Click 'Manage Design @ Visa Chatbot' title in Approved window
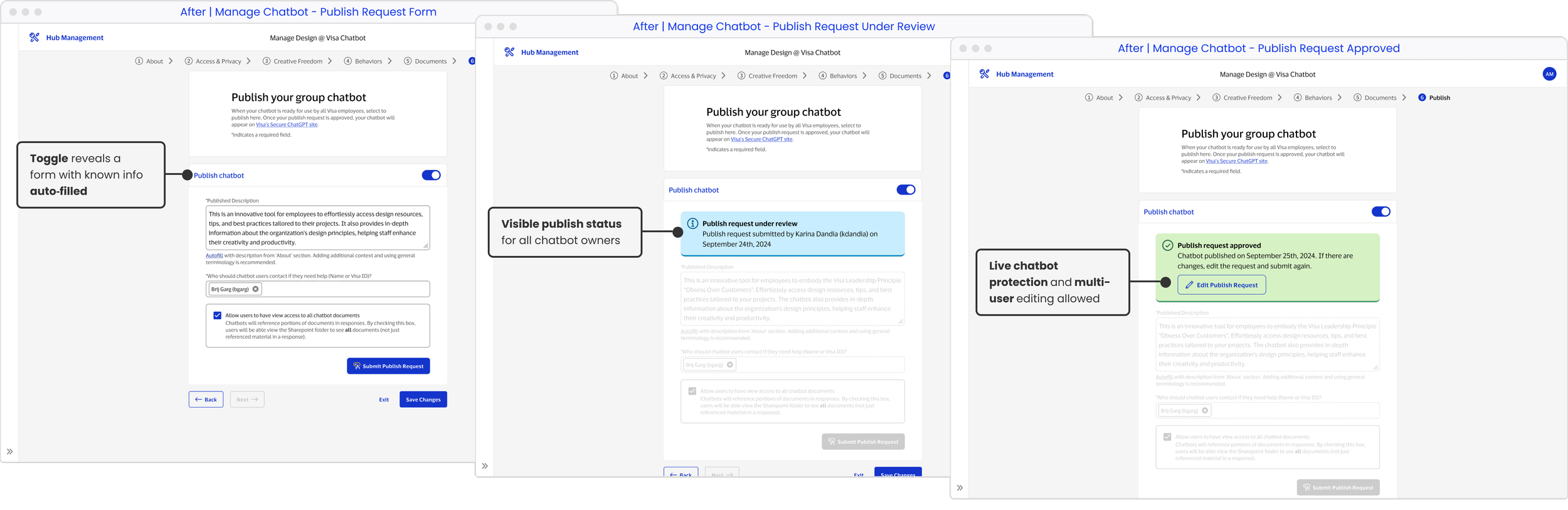1568x510 pixels. pos(1268,74)
